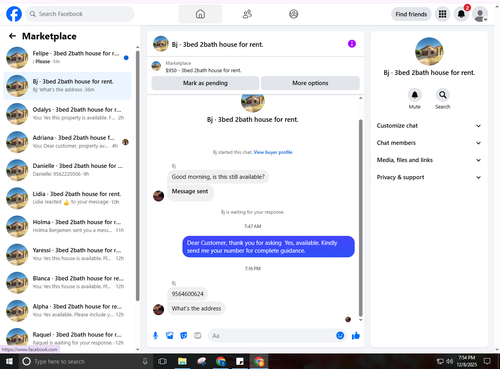Search the conversation with the magnifier icon
Viewport: 500px width, 369px height.
tap(443, 95)
